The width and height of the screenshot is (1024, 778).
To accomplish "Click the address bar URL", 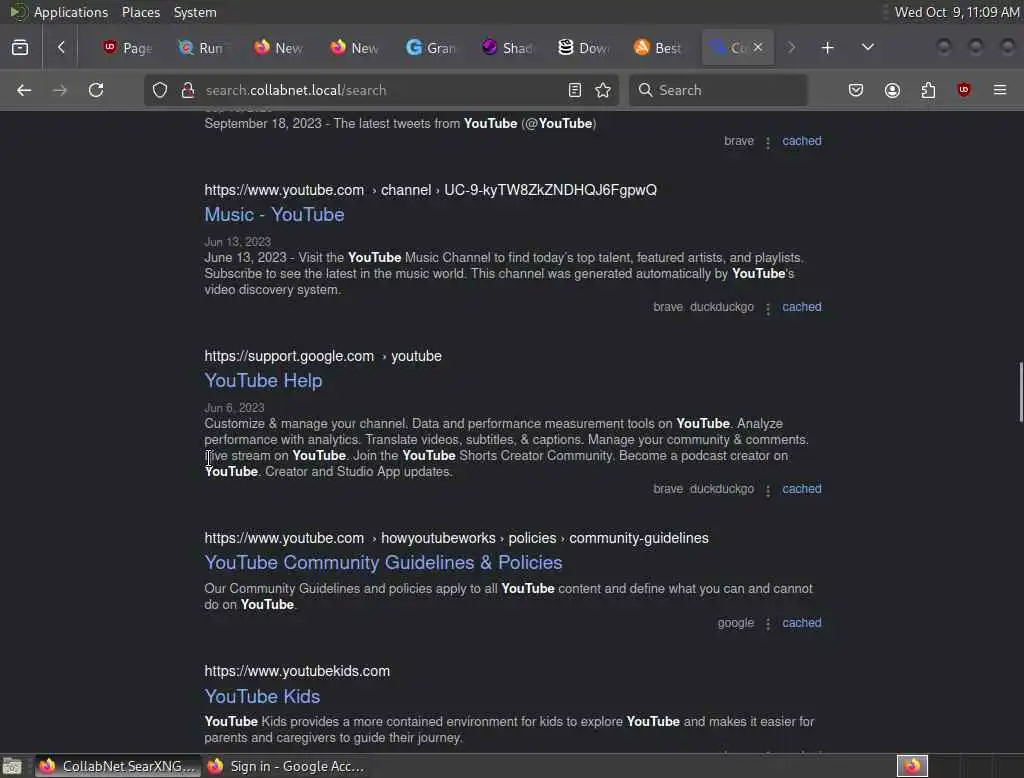I will tap(296, 90).
